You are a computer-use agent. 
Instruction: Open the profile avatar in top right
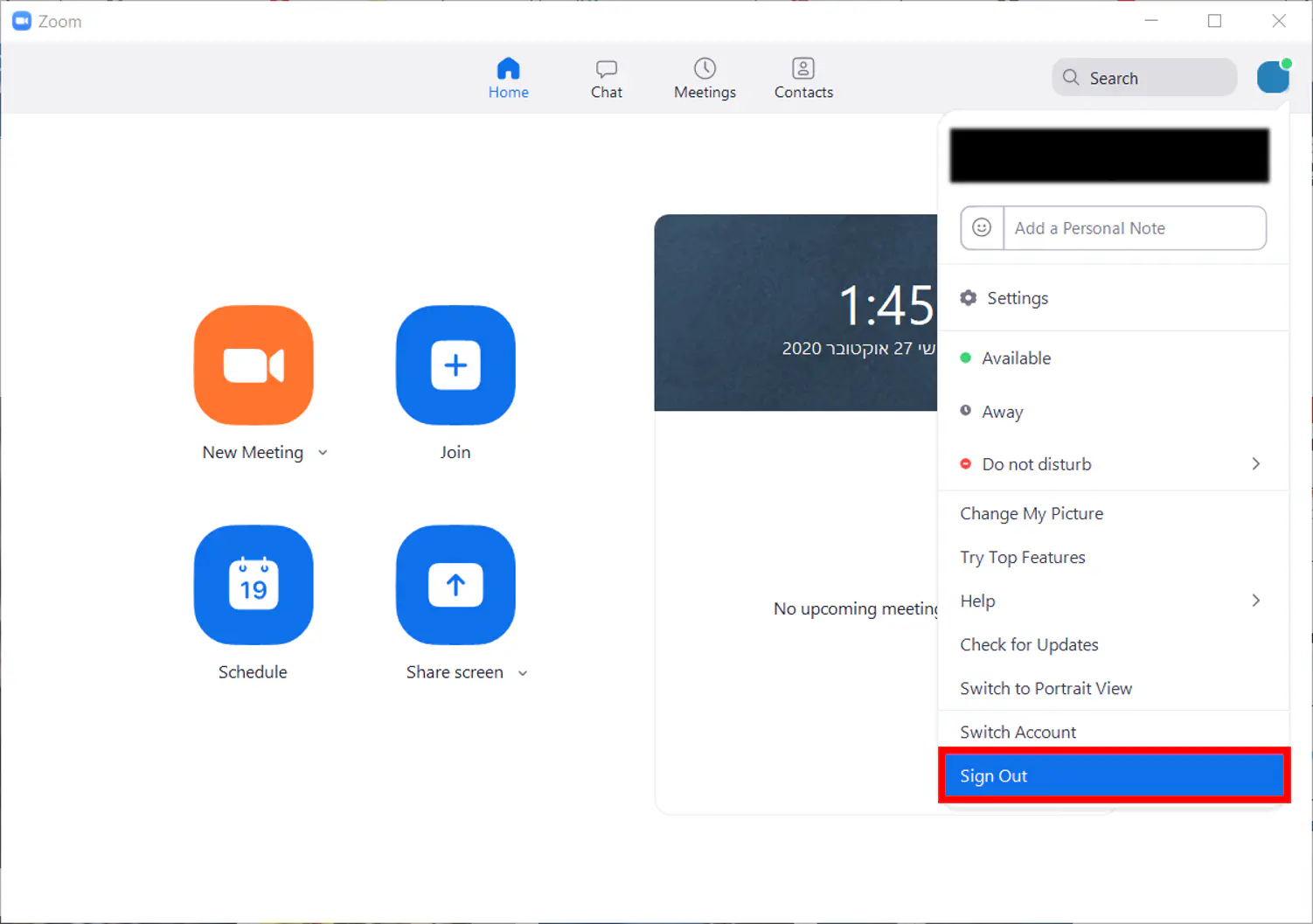(1273, 78)
